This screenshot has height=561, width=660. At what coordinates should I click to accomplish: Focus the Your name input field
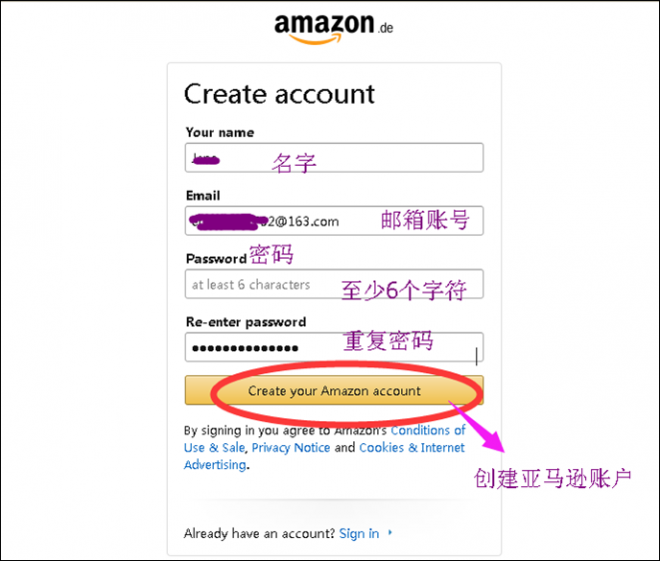point(334,158)
